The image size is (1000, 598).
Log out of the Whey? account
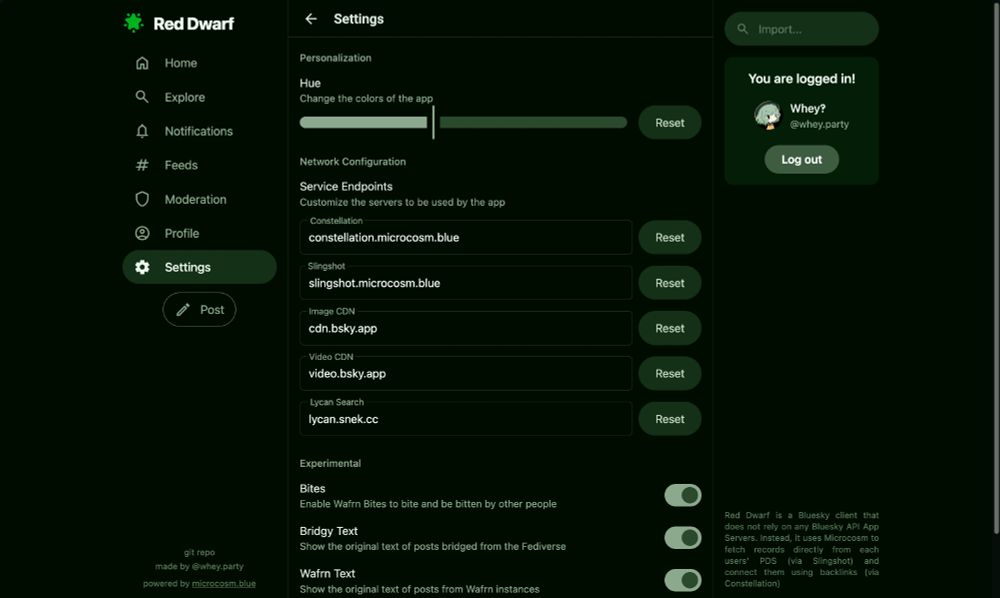click(x=801, y=159)
